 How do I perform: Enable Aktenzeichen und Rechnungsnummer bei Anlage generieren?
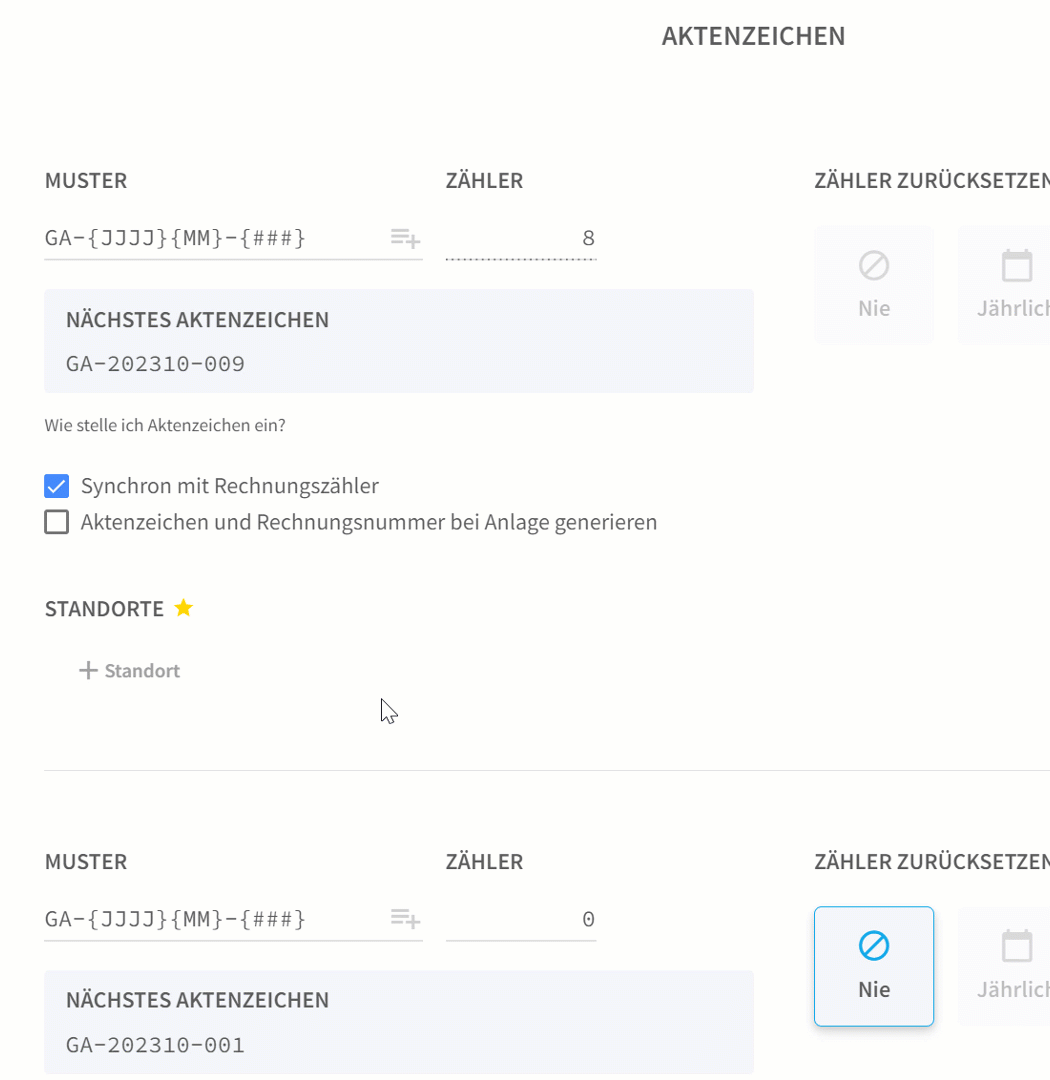(x=56, y=522)
